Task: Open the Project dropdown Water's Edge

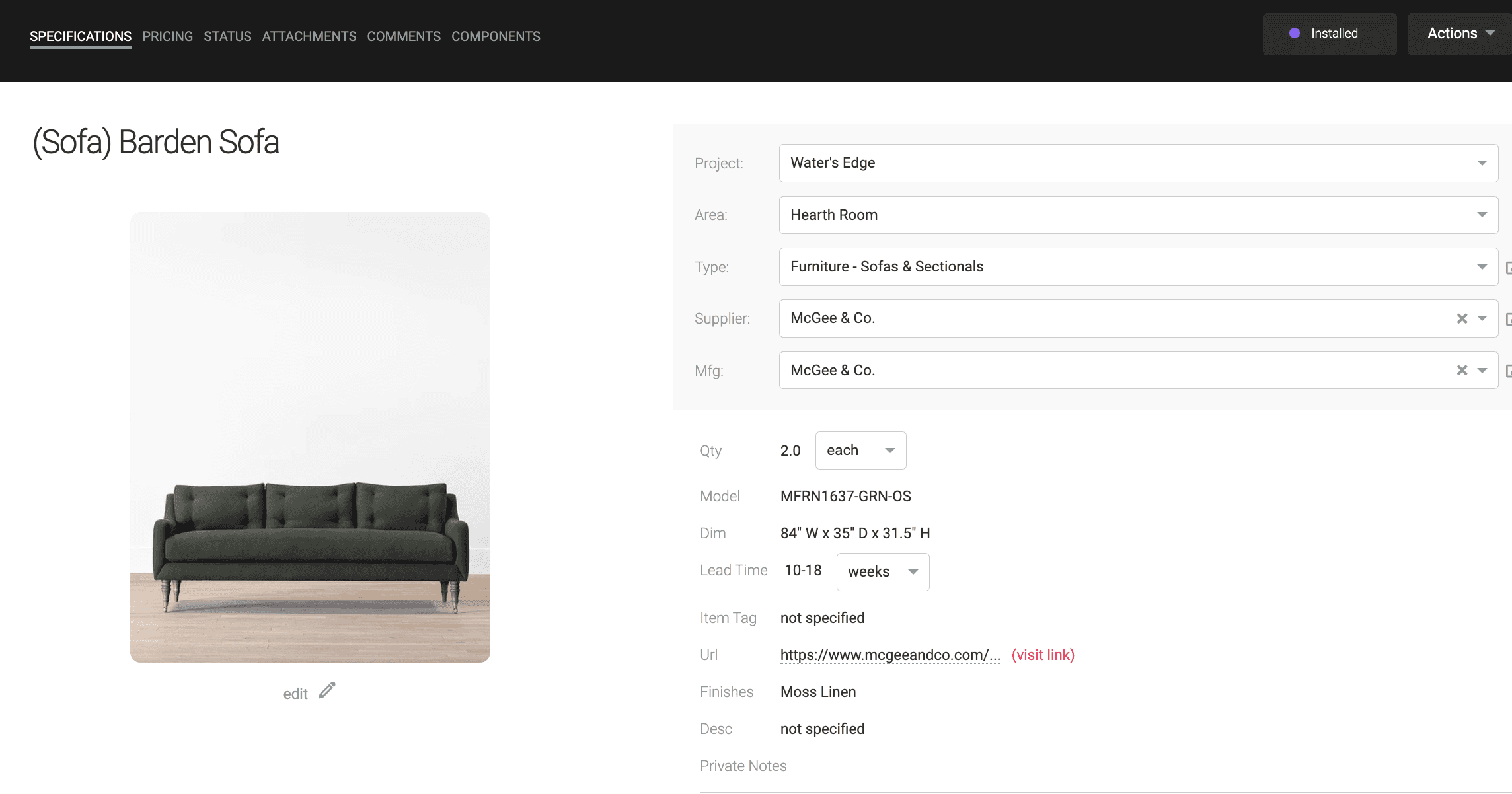Action: click(1138, 163)
